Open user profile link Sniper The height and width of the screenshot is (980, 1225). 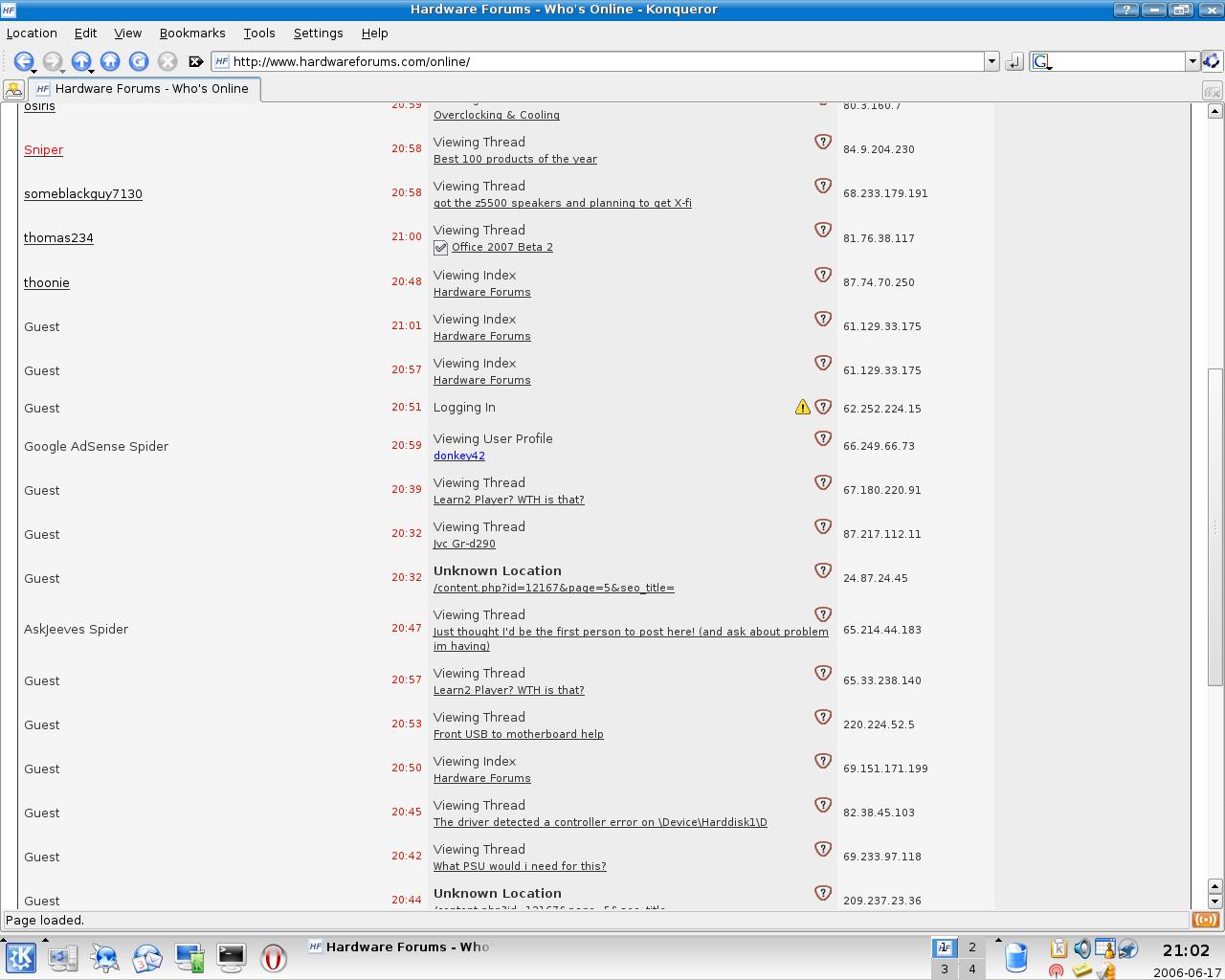43,150
